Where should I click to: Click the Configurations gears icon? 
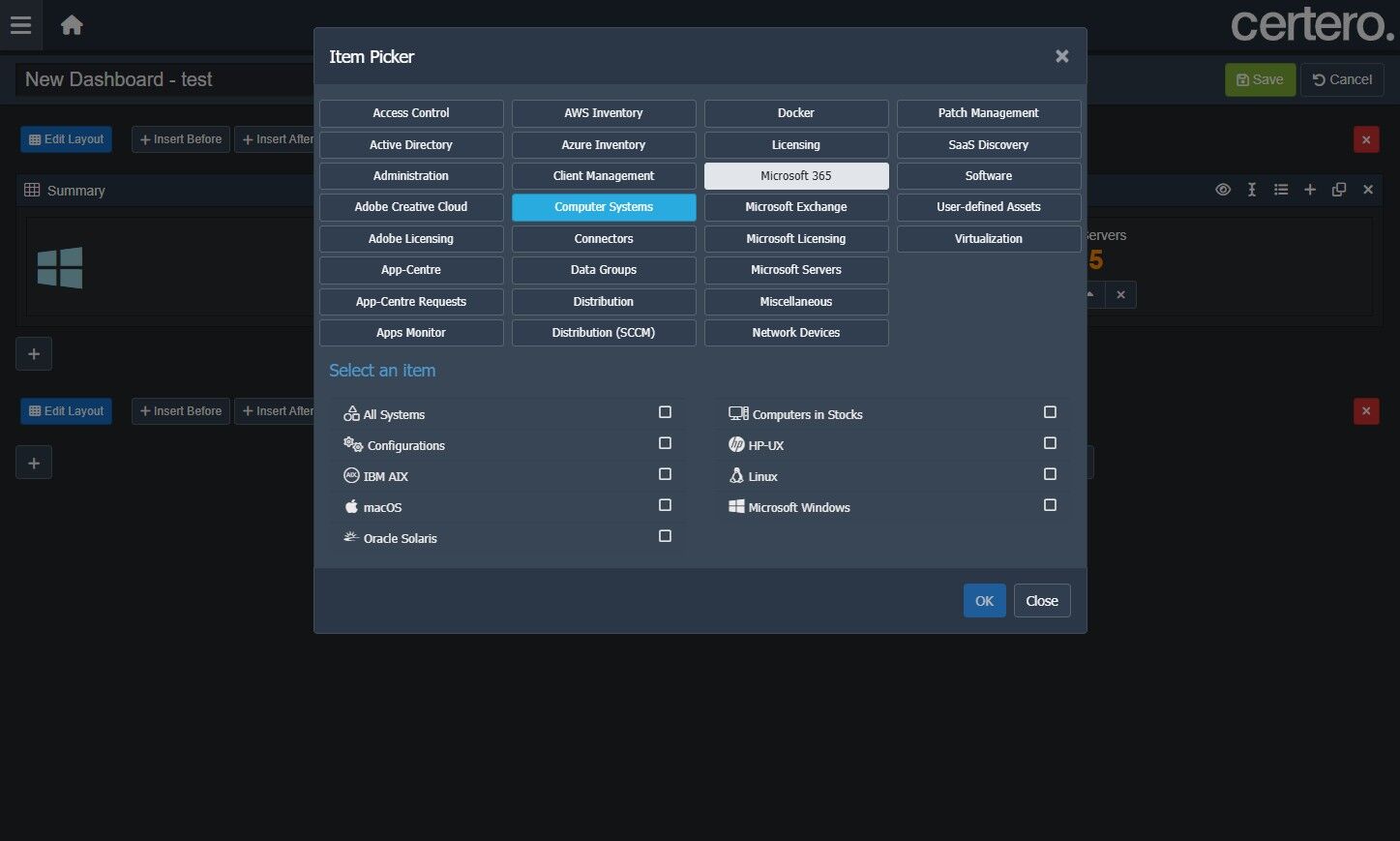353,445
